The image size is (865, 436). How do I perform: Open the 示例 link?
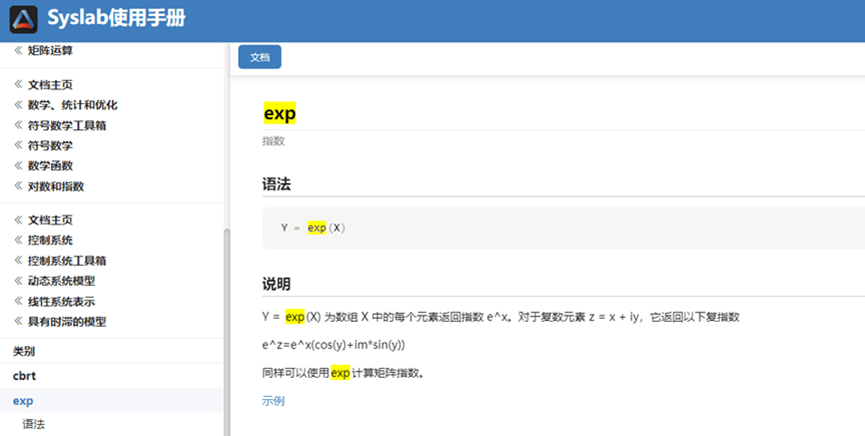273,401
